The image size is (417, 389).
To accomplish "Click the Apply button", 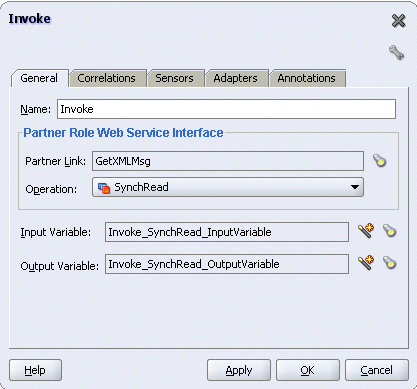I will click(x=239, y=370).
